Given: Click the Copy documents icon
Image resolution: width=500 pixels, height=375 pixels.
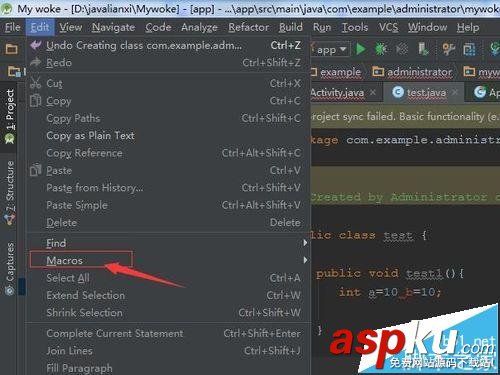Looking at the screenshot, I should [x=35, y=100].
